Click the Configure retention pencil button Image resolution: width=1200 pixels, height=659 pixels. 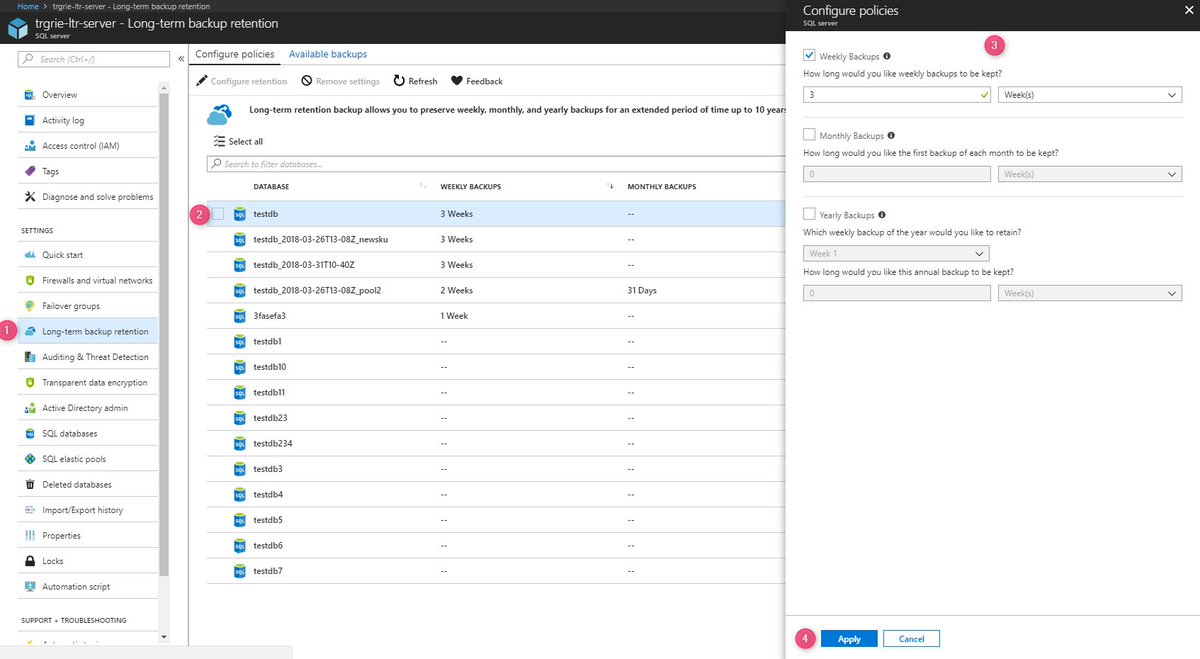pos(241,81)
